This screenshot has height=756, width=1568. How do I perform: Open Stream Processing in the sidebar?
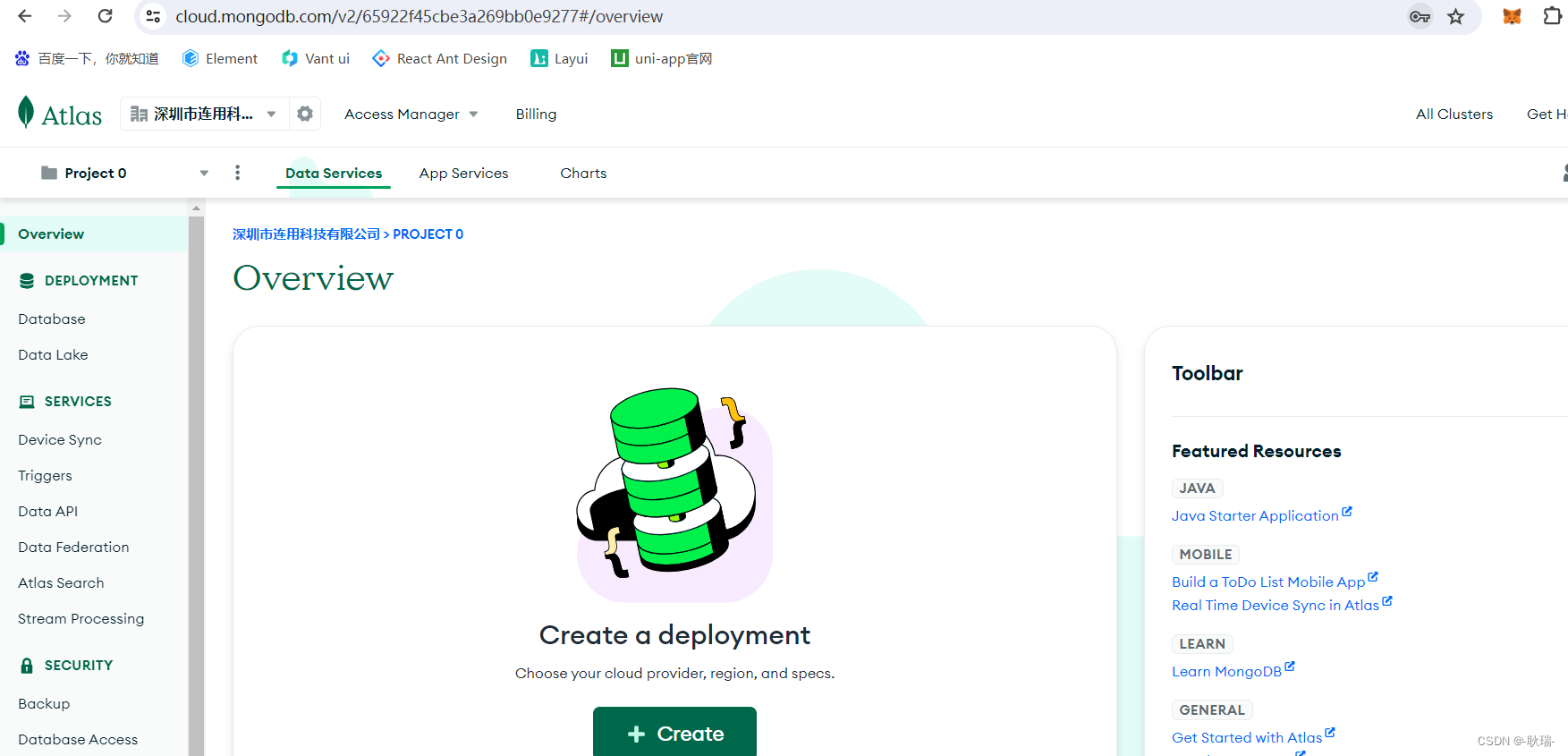(81, 618)
